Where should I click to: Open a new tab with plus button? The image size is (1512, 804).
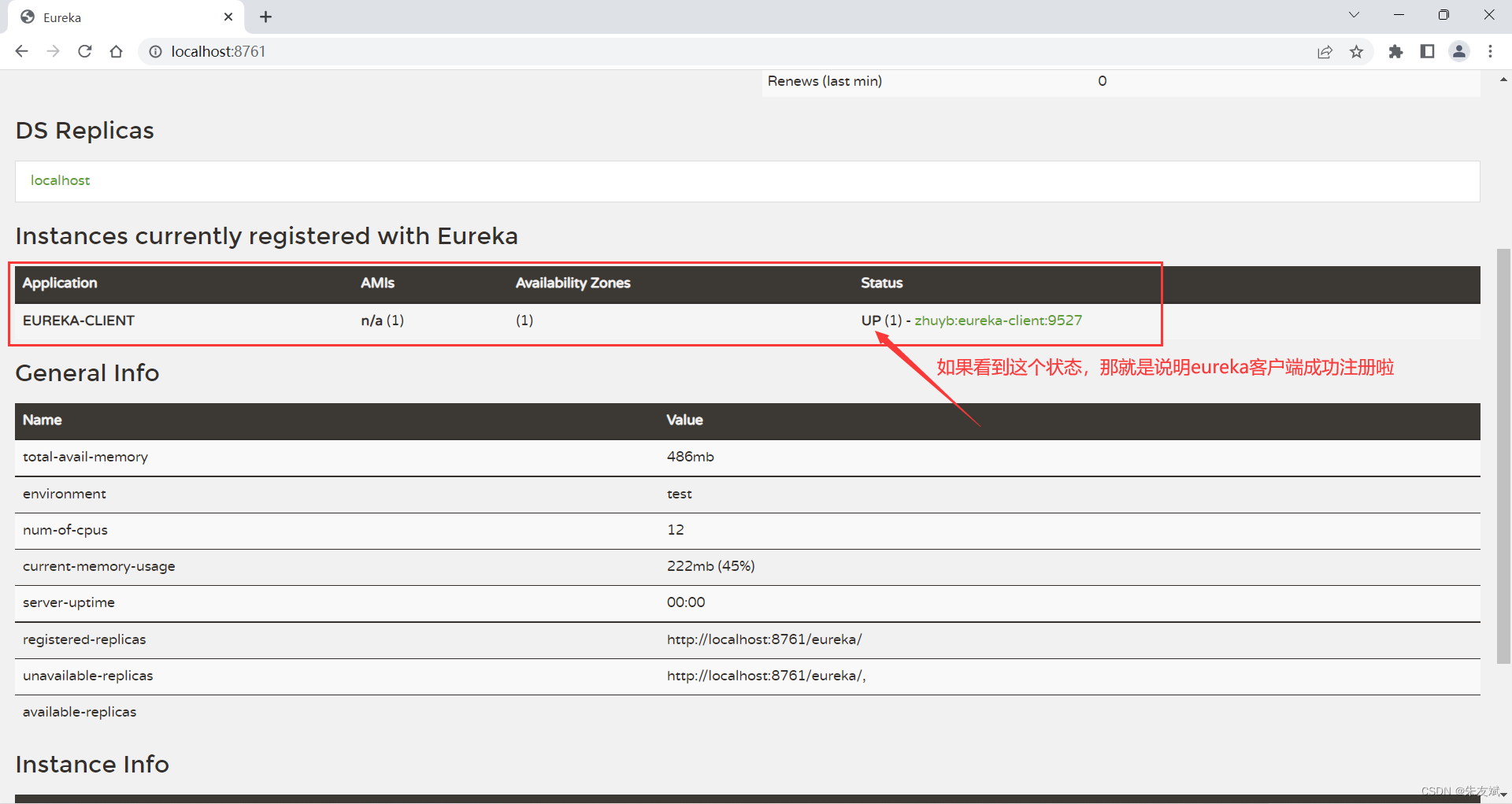[x=265, y=17]
